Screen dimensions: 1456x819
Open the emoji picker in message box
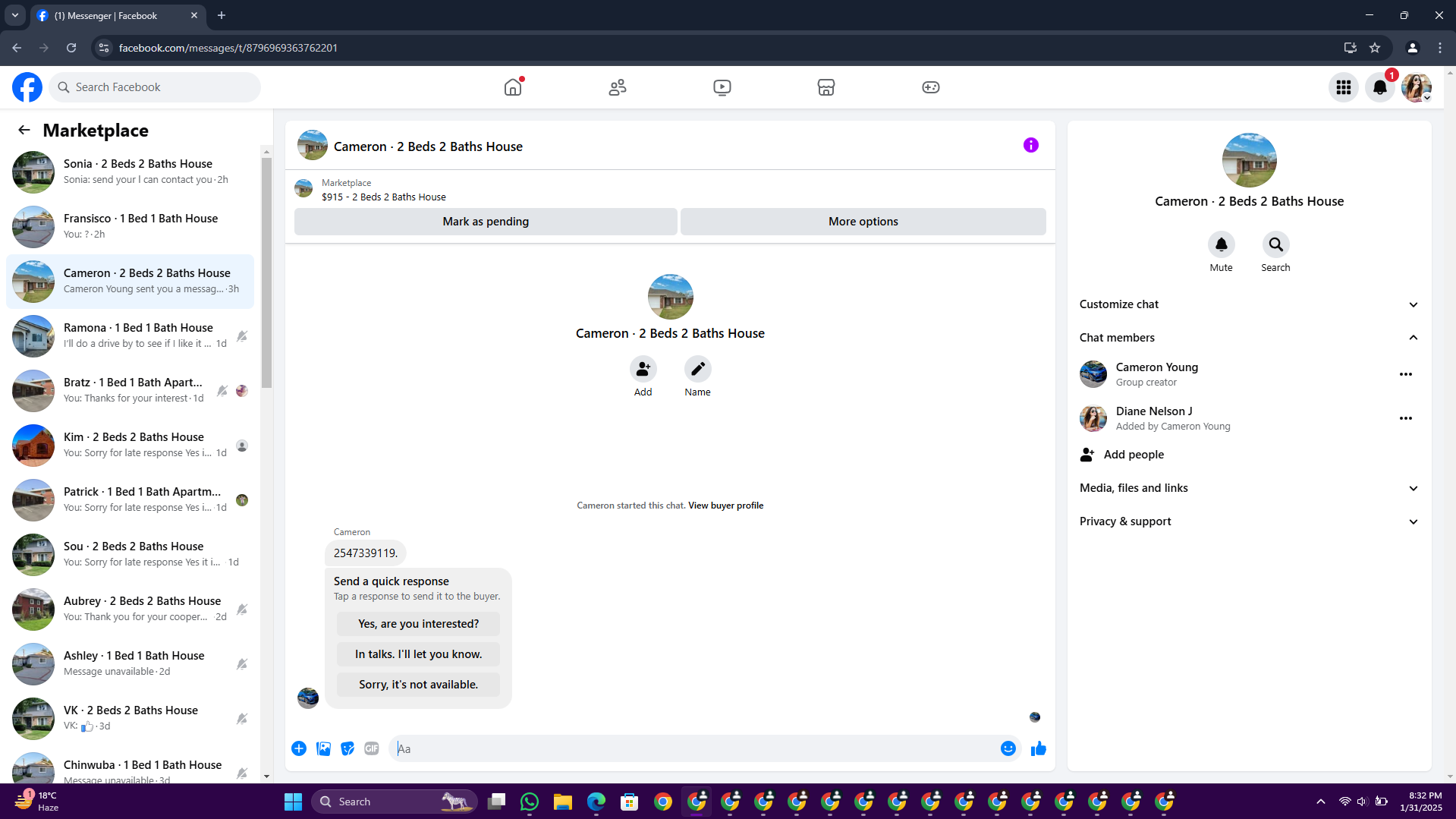click(1008, 748)
